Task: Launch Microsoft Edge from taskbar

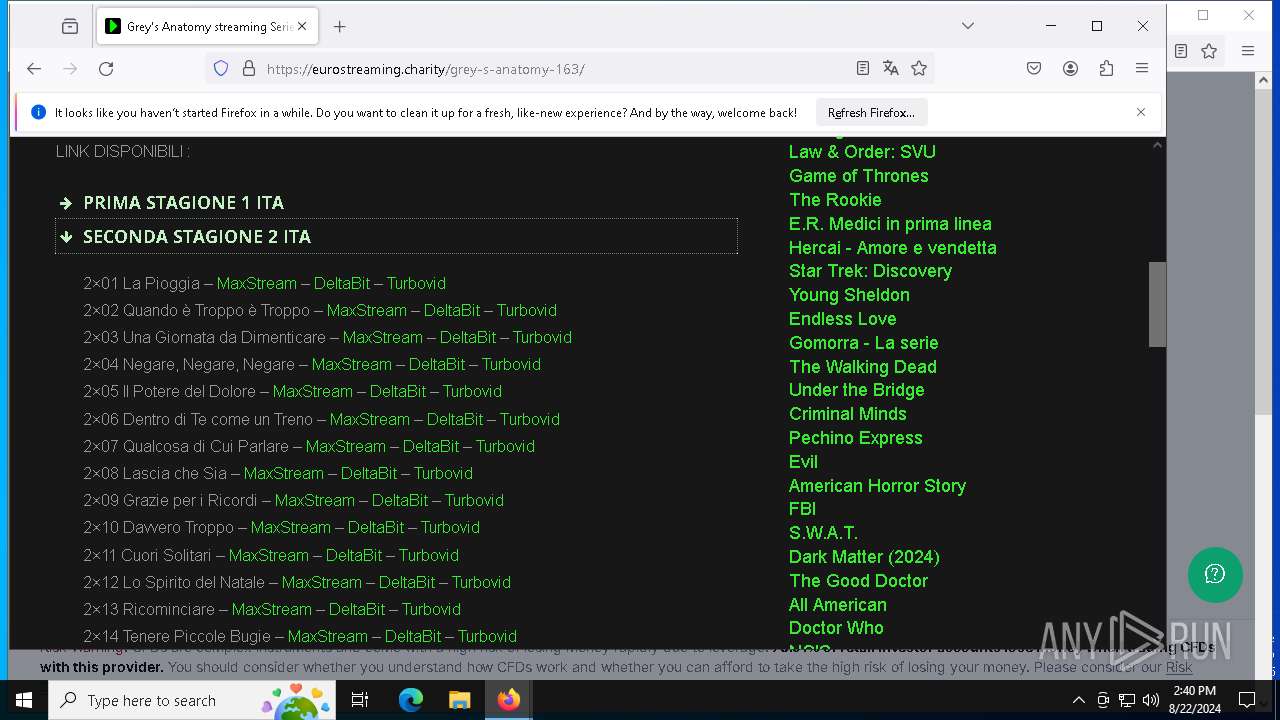Action: 411,700
